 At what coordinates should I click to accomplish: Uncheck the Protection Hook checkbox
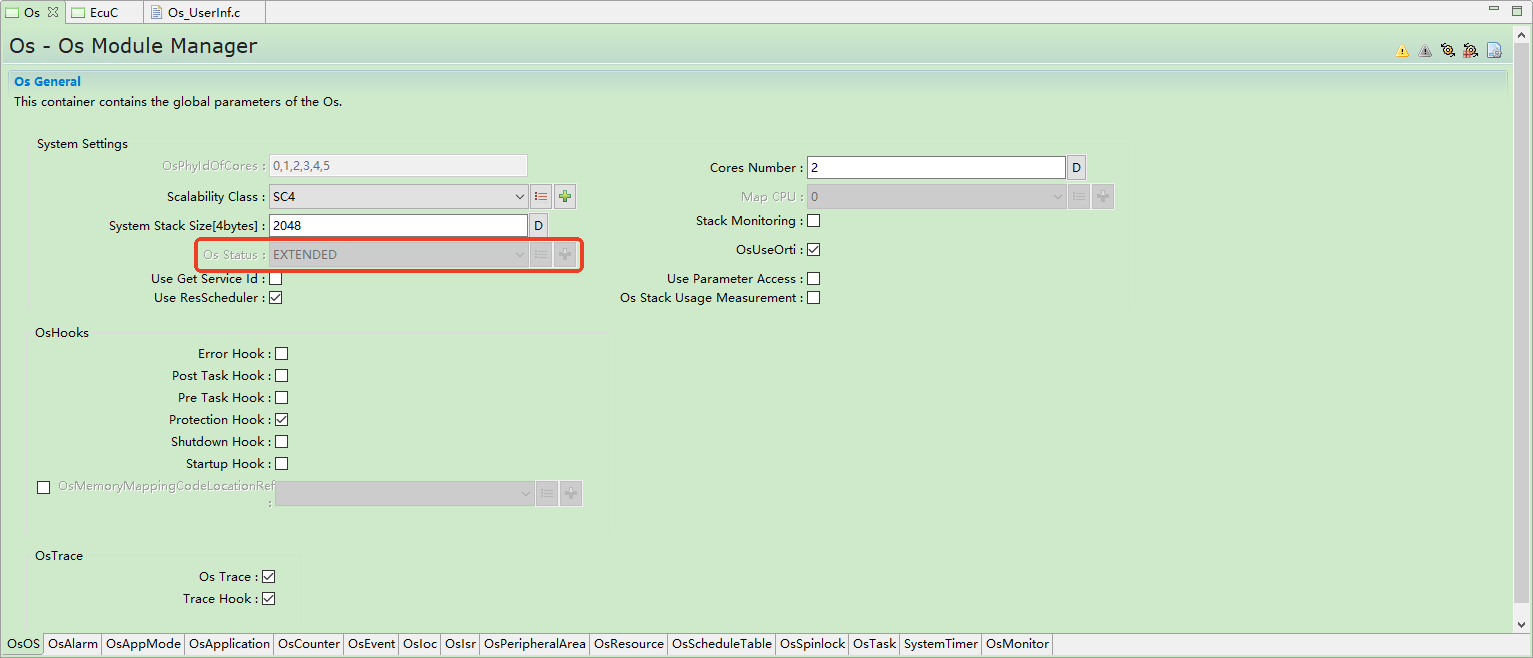(282, 420)
